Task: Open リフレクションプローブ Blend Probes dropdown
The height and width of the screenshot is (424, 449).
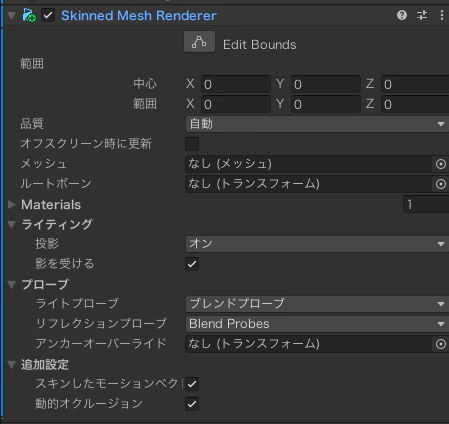Action: (x=317, y=324)
